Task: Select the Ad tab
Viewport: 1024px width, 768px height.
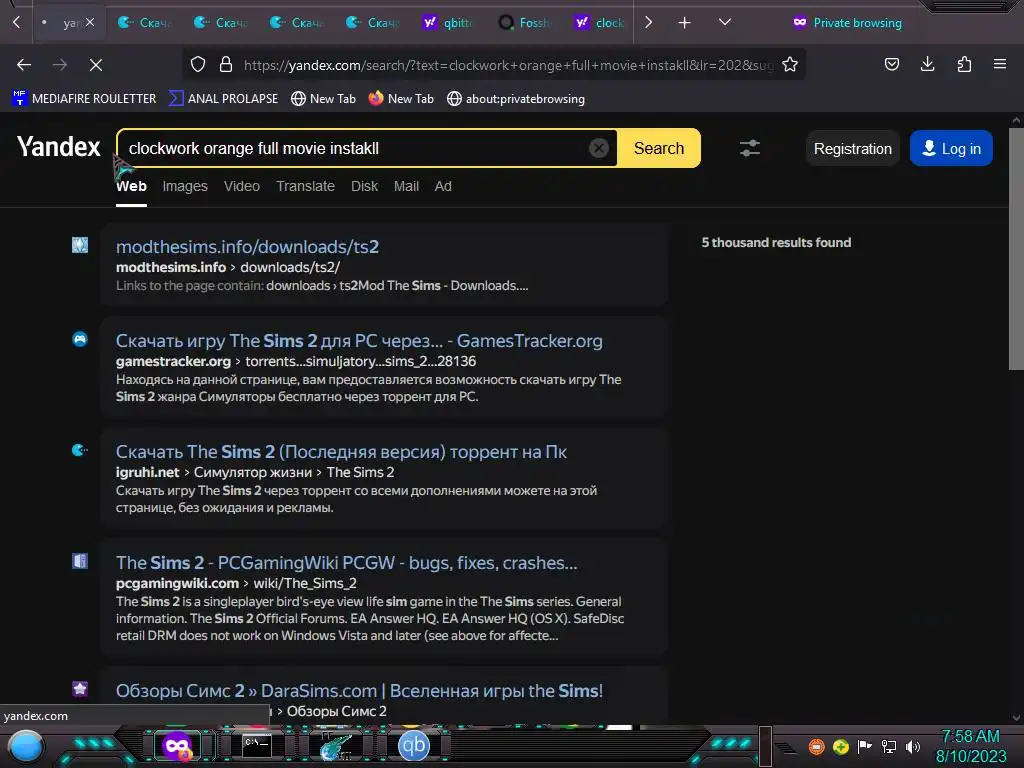Action: click(443, 187)
